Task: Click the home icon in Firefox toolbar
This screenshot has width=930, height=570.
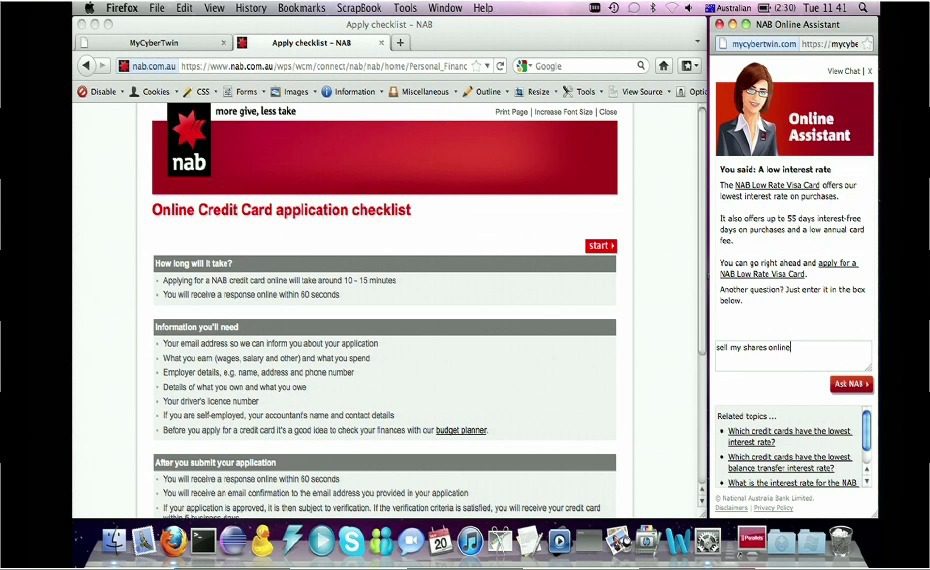Action: (664, 66)
